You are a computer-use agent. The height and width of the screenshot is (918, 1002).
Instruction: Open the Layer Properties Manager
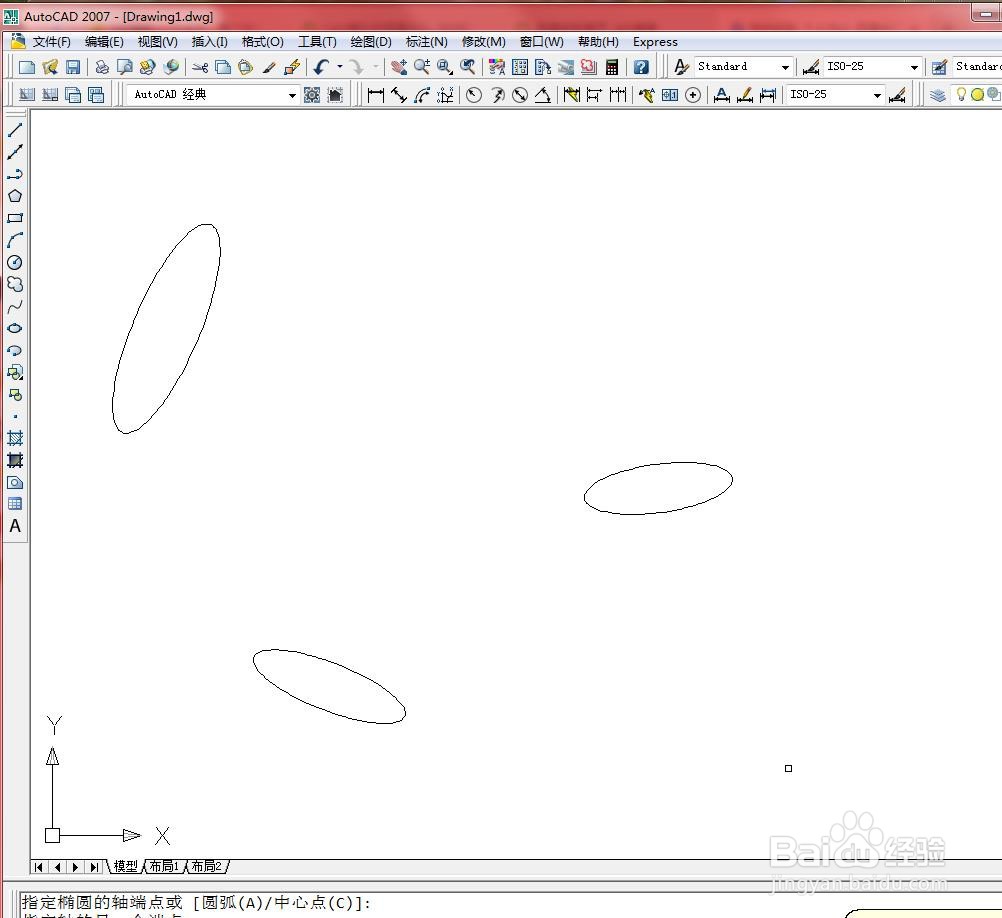tap(937, 95)
